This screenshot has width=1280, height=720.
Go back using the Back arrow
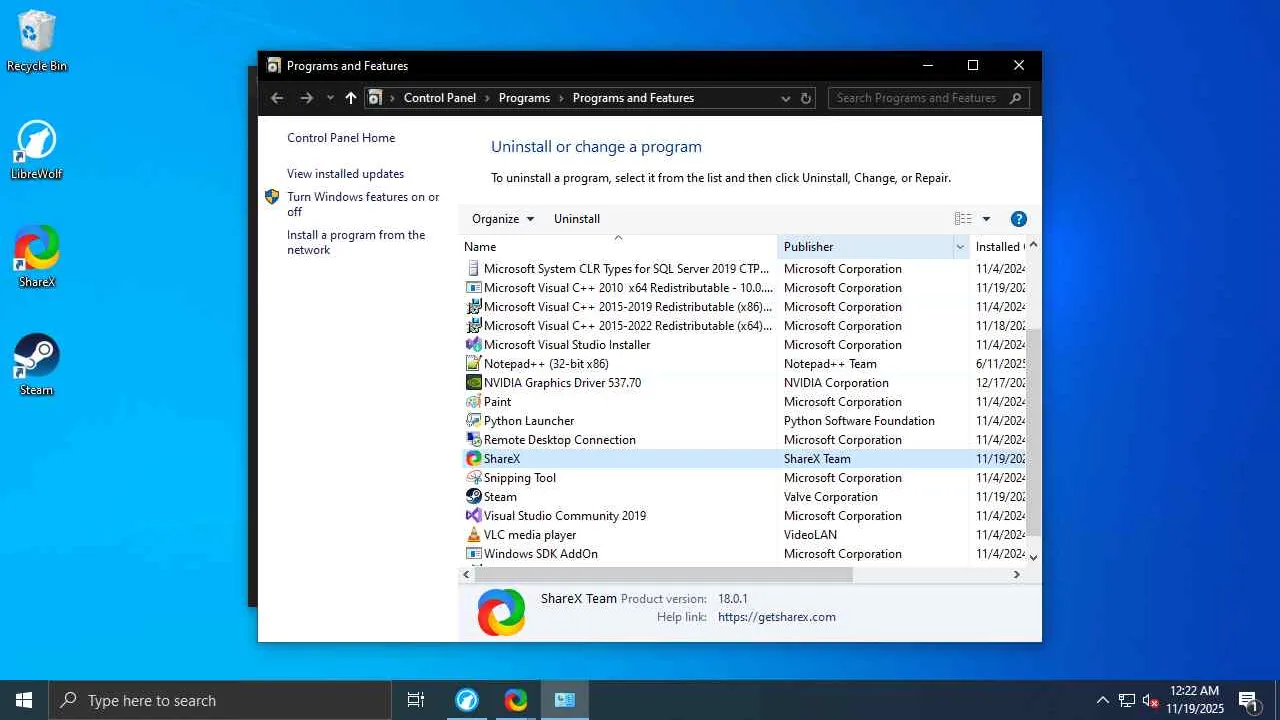[277, 98]
